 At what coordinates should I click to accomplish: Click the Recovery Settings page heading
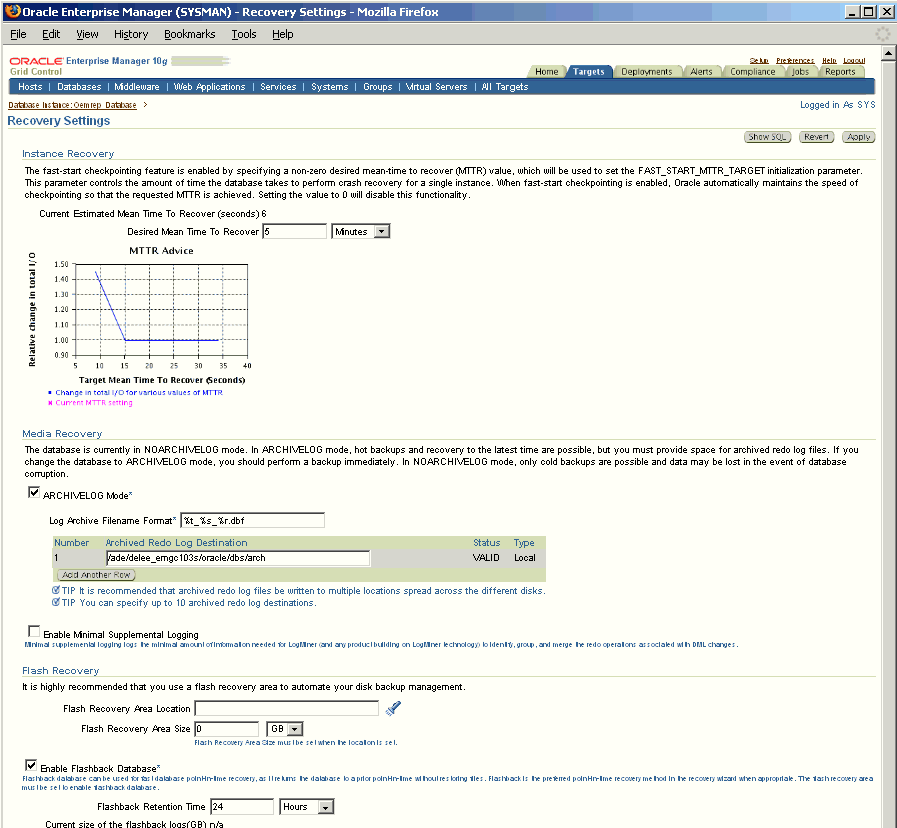(x=58, y=121)
